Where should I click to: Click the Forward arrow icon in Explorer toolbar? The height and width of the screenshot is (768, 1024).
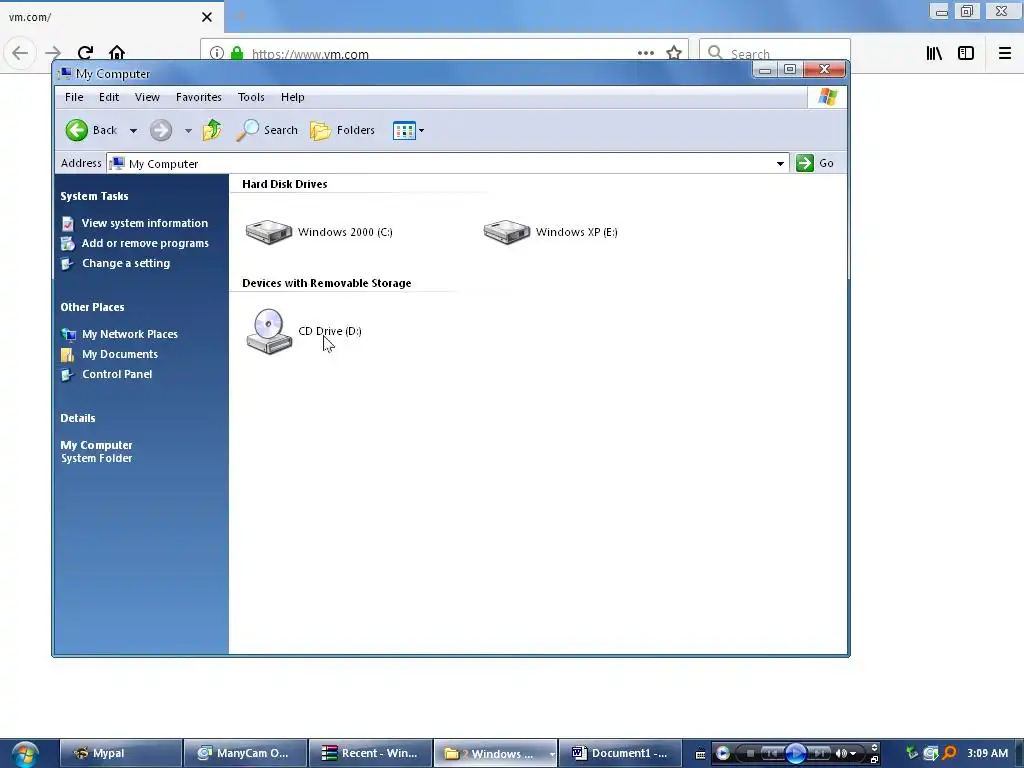(x=161, y=130)
